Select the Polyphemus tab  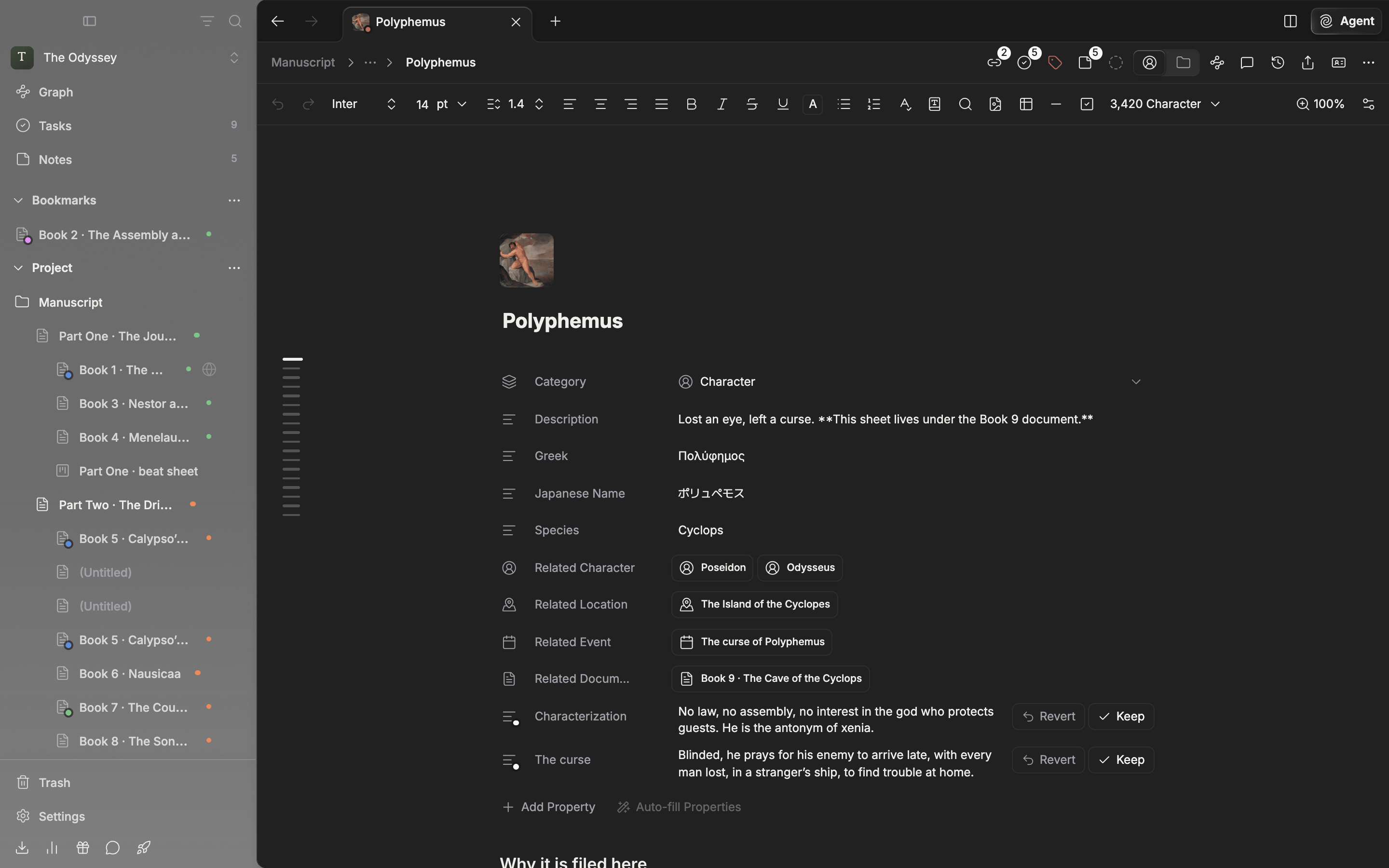[x=437, y=22]
